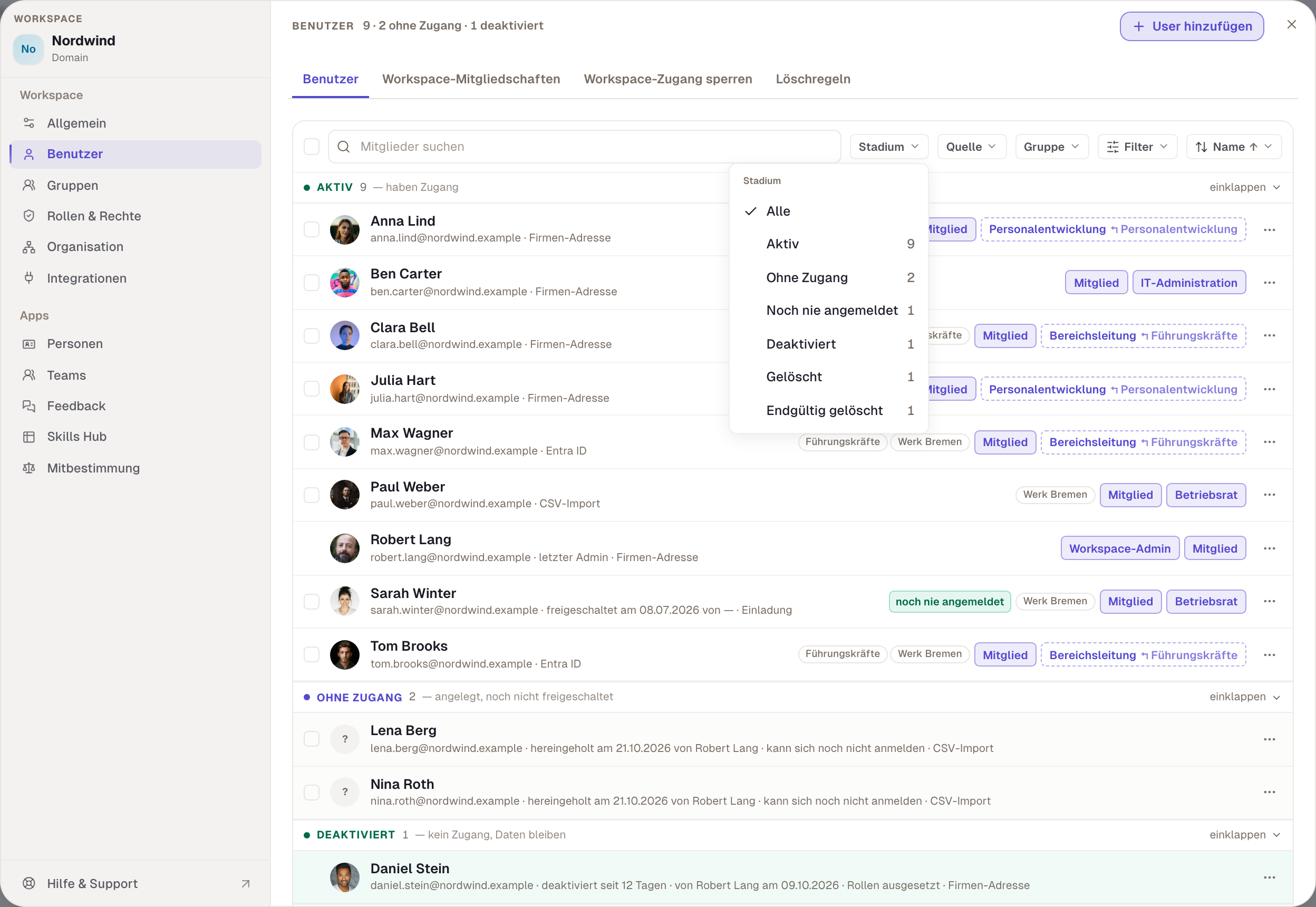Click Daniel Stein's avatar photo
This screenshot has height=907, width=1316.
click(344, 877)
